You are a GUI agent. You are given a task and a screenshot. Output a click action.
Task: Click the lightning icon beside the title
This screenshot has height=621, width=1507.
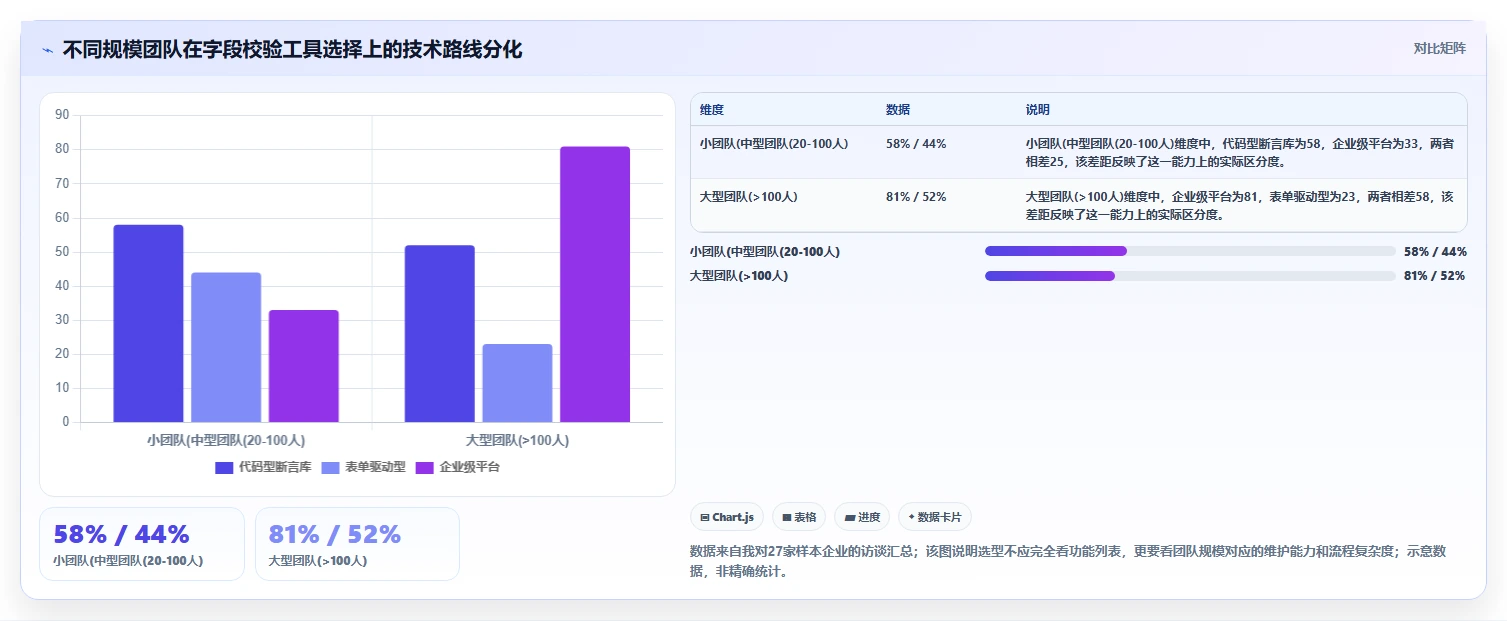coord(48,50)
